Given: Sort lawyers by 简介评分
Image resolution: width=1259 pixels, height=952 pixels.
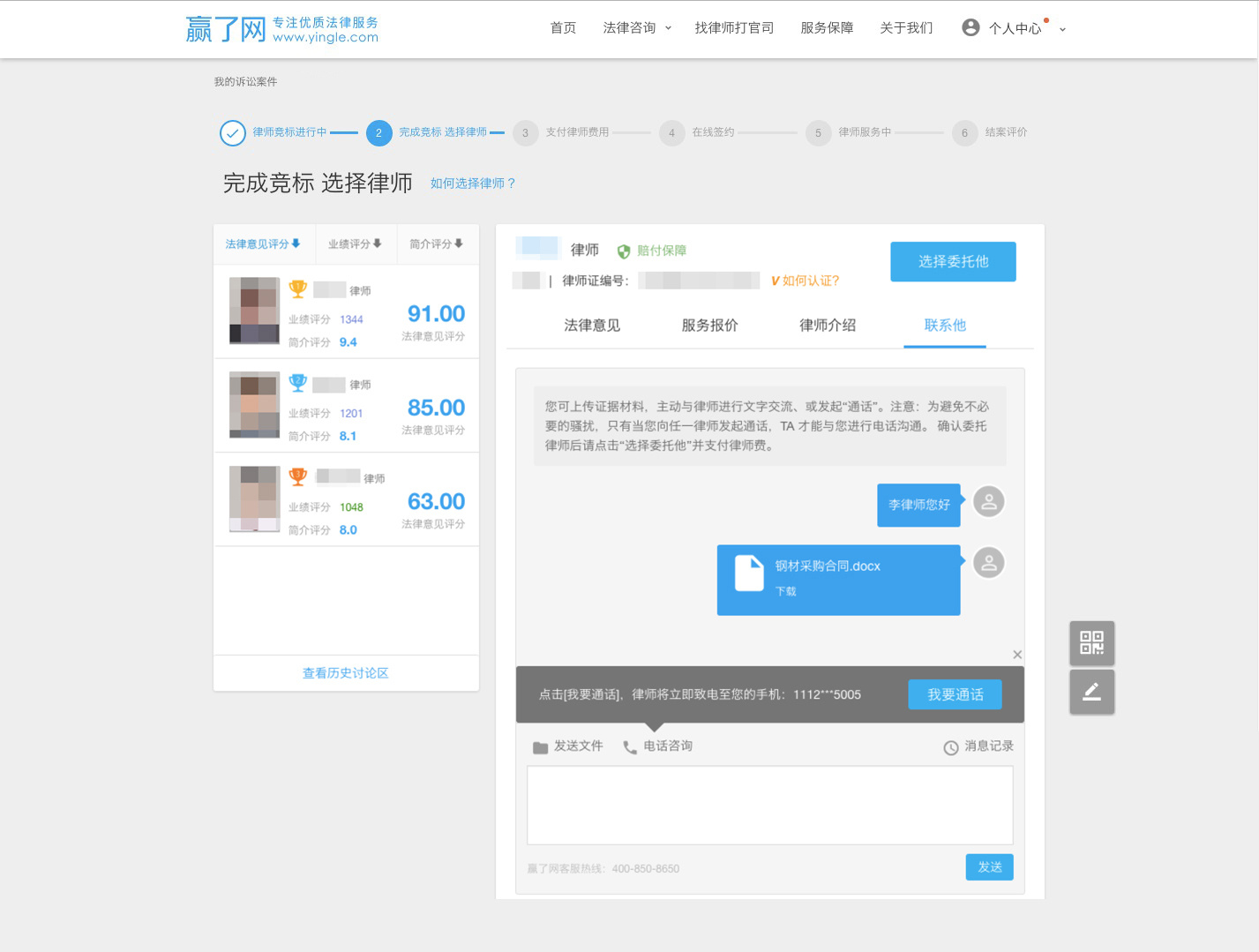Looking at the screenshot, I should click(436, 244).
